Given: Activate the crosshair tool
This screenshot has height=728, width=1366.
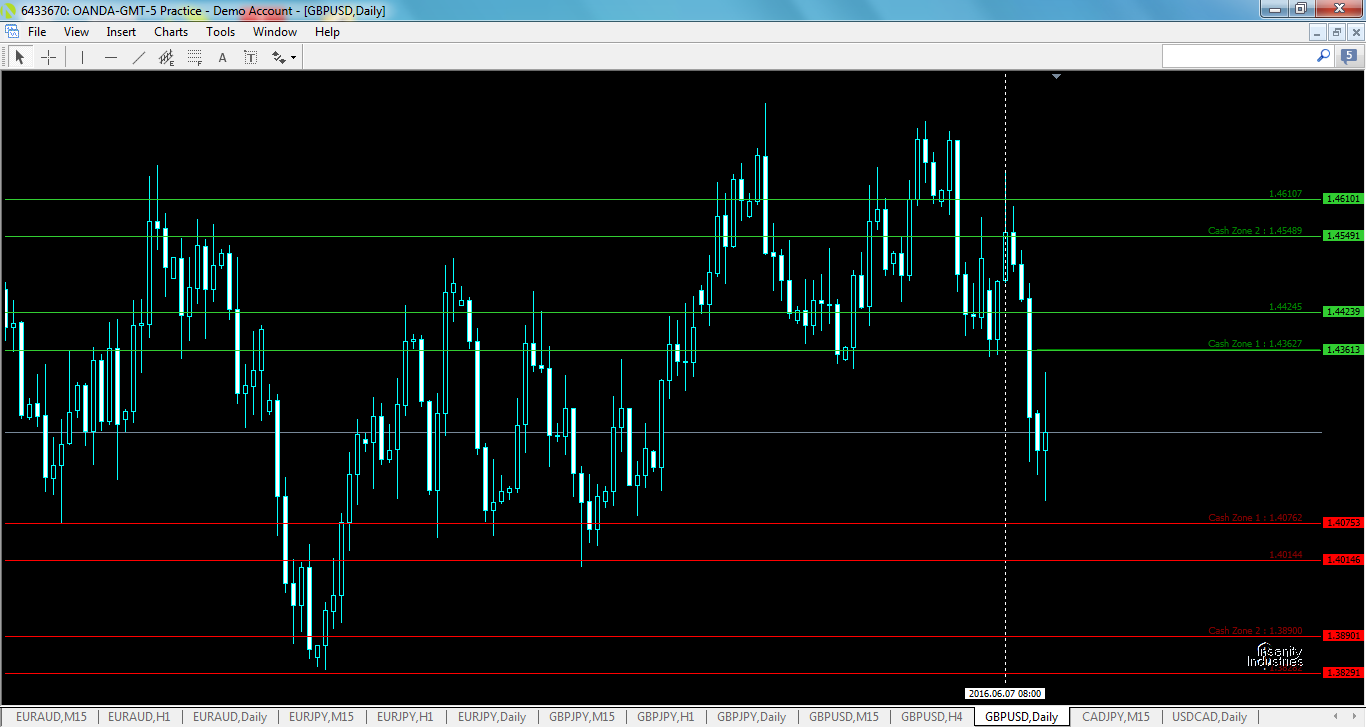Looking at the screenshot, I should (x=48, y=56).
